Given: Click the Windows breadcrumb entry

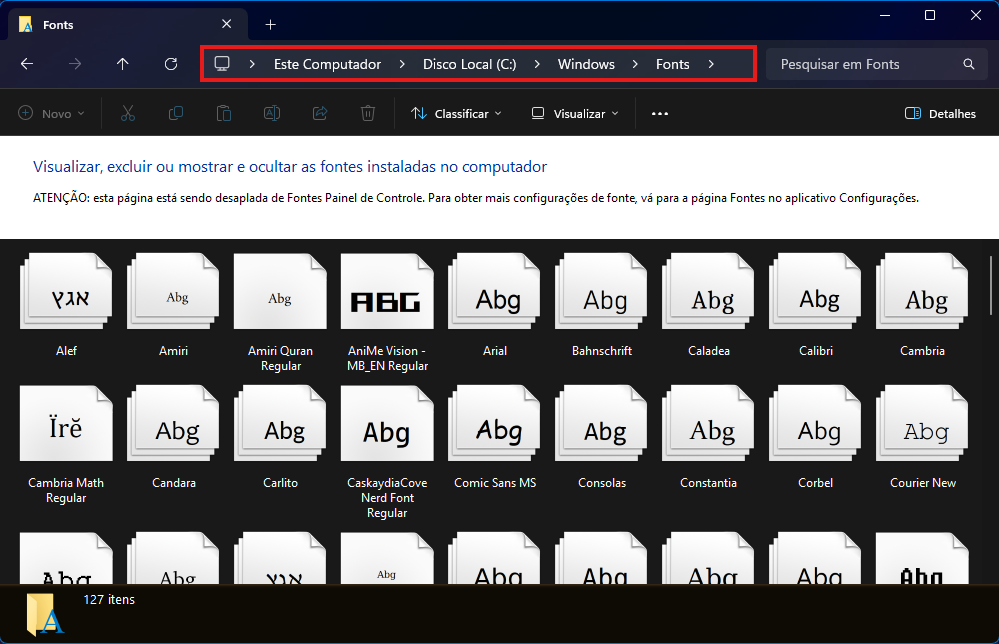Looking at the screenshot, I should point(586,63).
